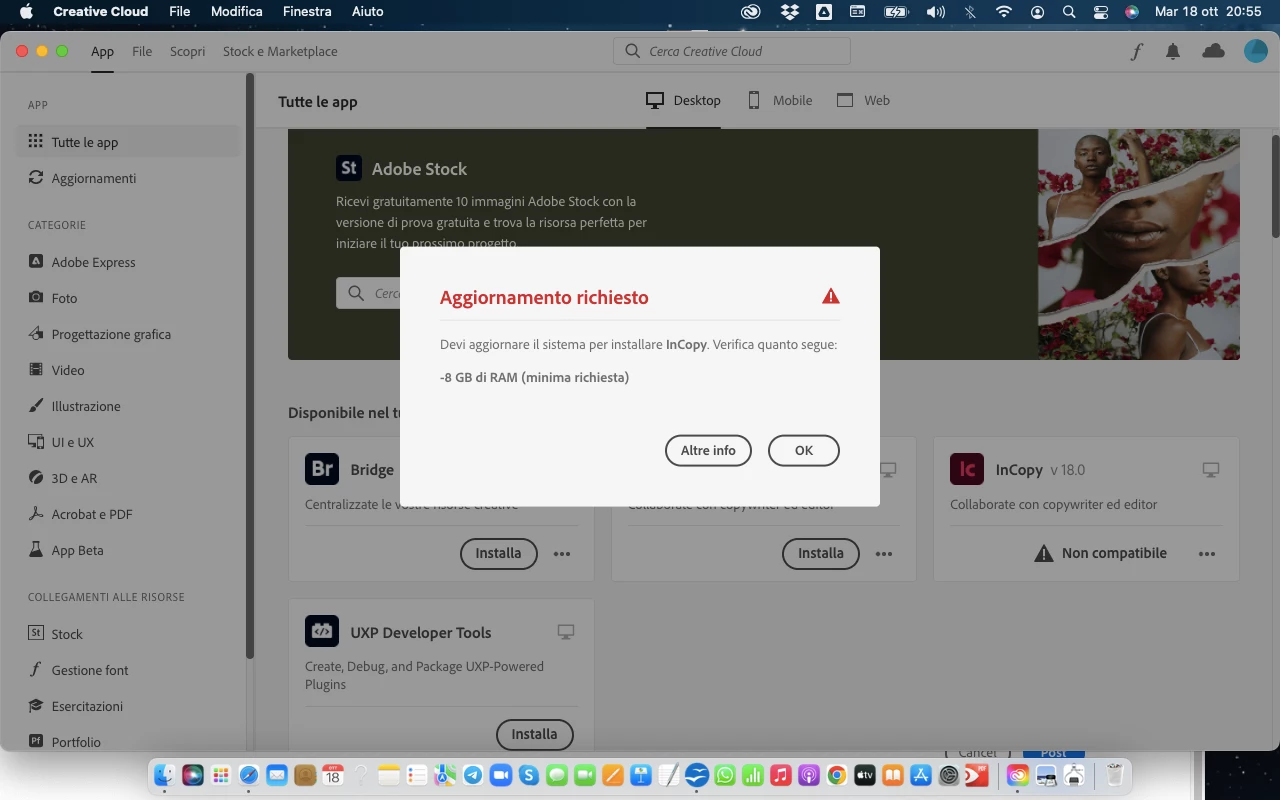Open the cloud sync status icon

click(1213, 51)
